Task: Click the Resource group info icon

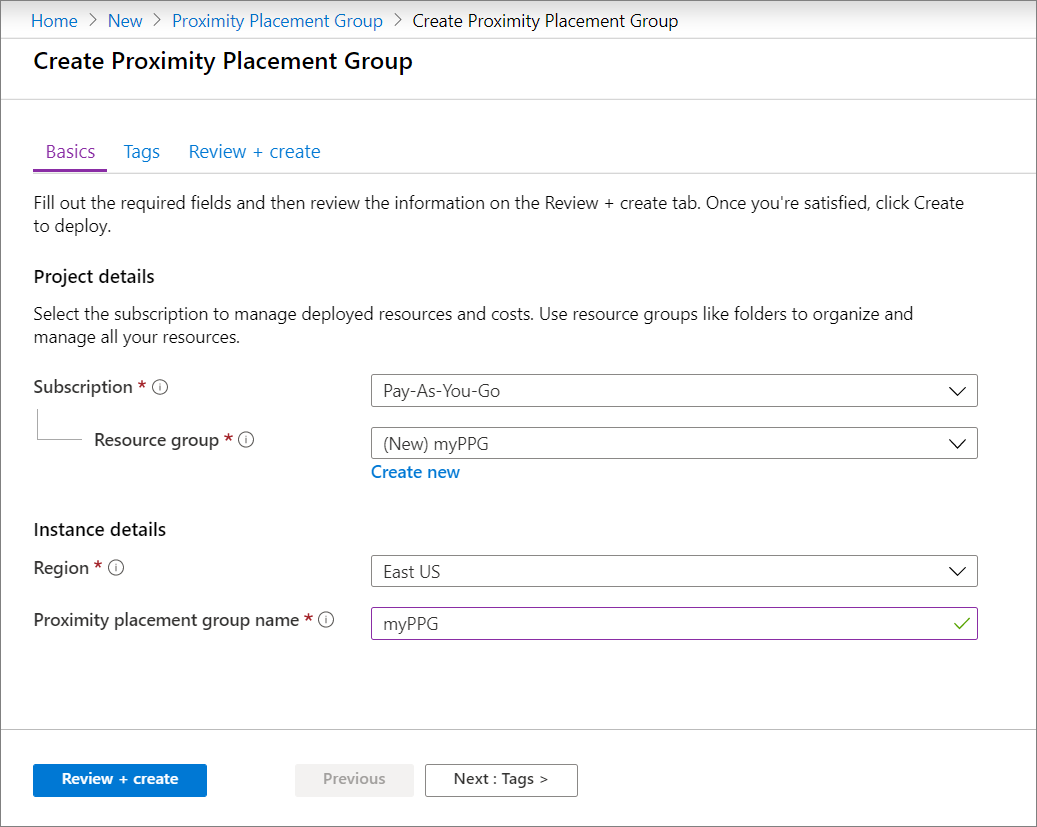Action: [247, 440]
